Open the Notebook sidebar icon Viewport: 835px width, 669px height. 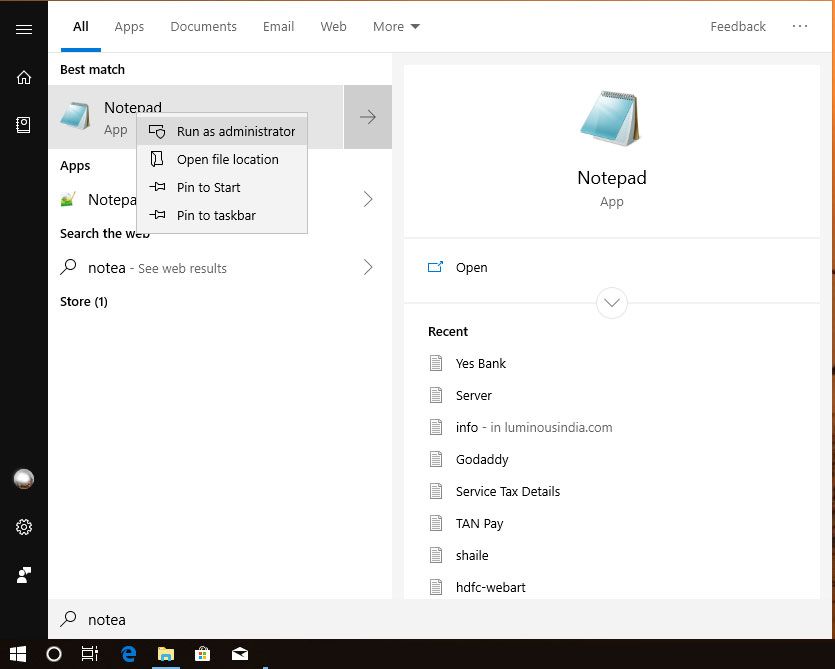coord(23,125)
